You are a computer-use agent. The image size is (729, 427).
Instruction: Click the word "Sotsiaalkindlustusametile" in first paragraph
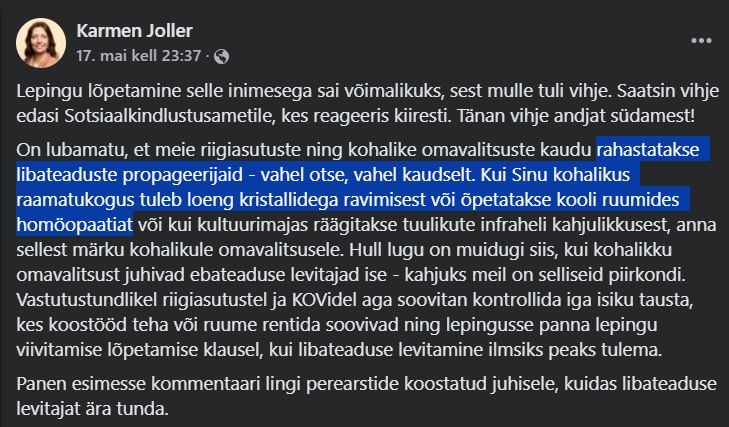pos(170,116)
